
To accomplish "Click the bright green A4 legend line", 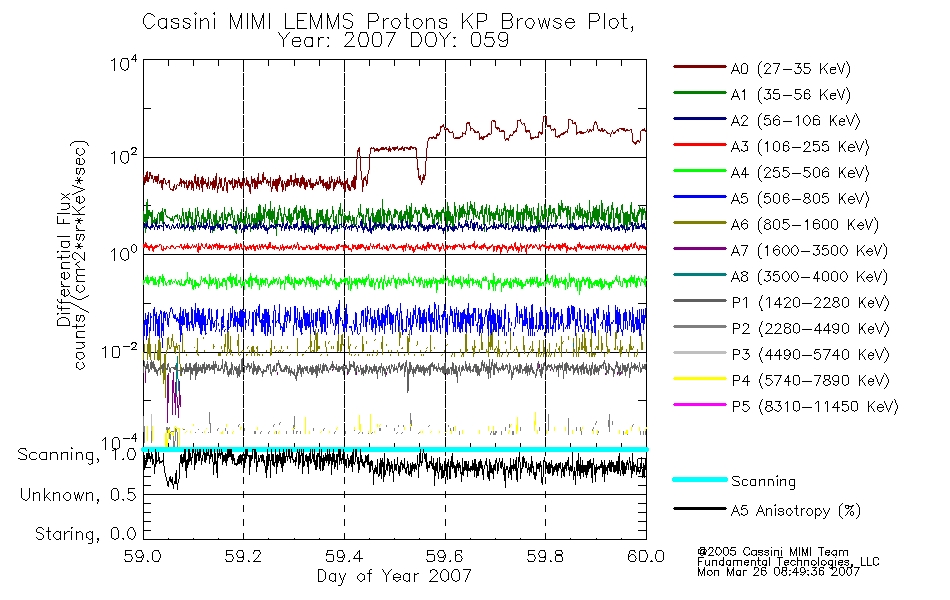I will [x=700, y=171].
